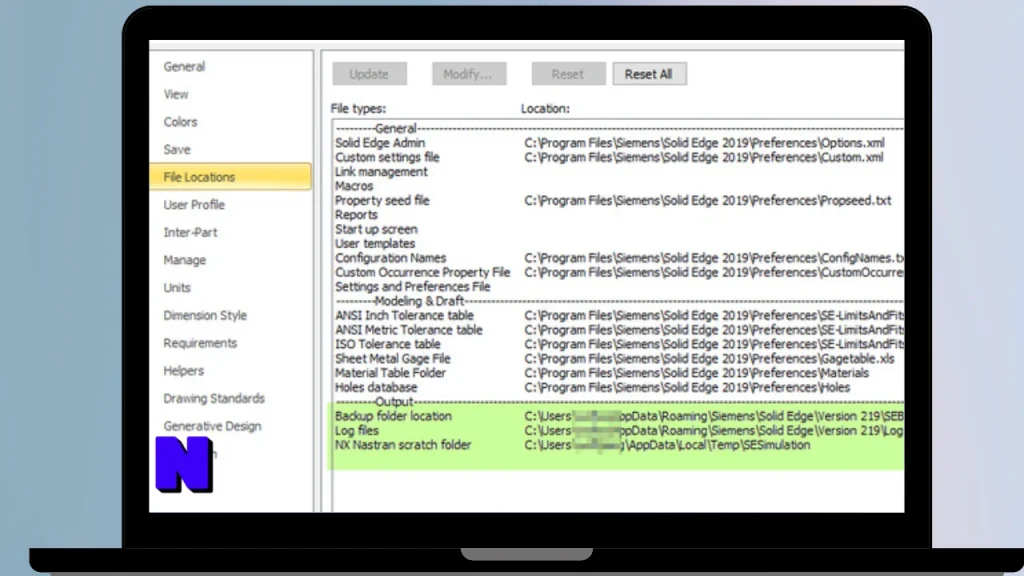1024x576 pixels.
Task: Go to Drawing Standards options
Action: 214,398
